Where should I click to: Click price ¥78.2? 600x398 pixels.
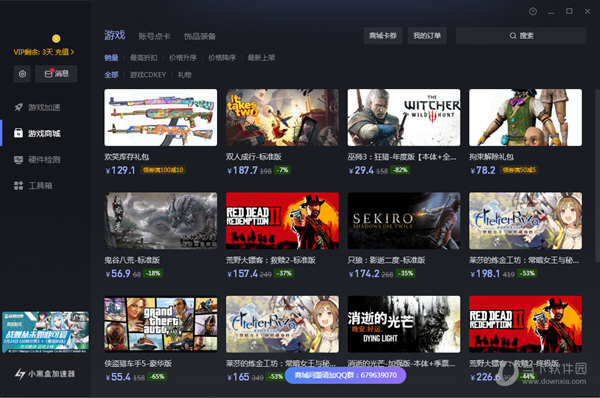(x=483, y=170)
